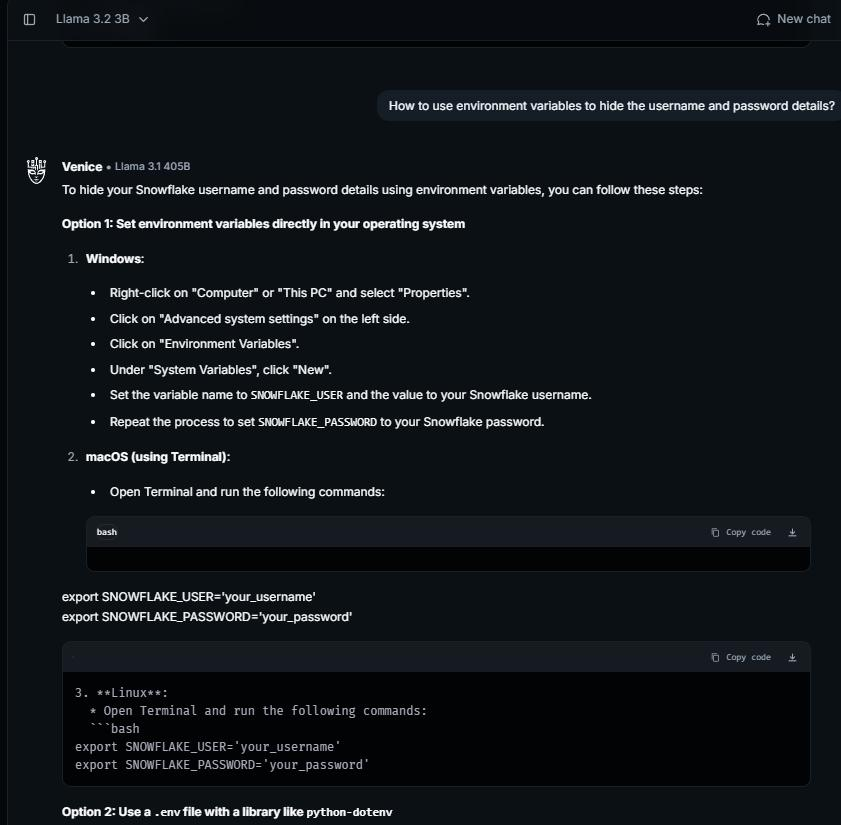
Task: Click the Venice mask avatar icon
Action: (x=37, y=170)
